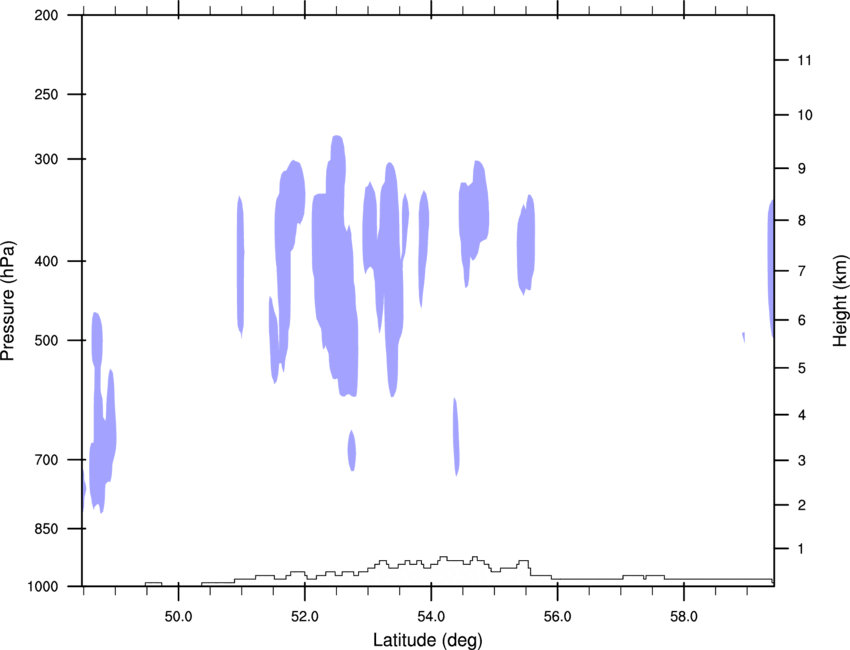Click the 400 pressure tick label

tap(47, 261)
